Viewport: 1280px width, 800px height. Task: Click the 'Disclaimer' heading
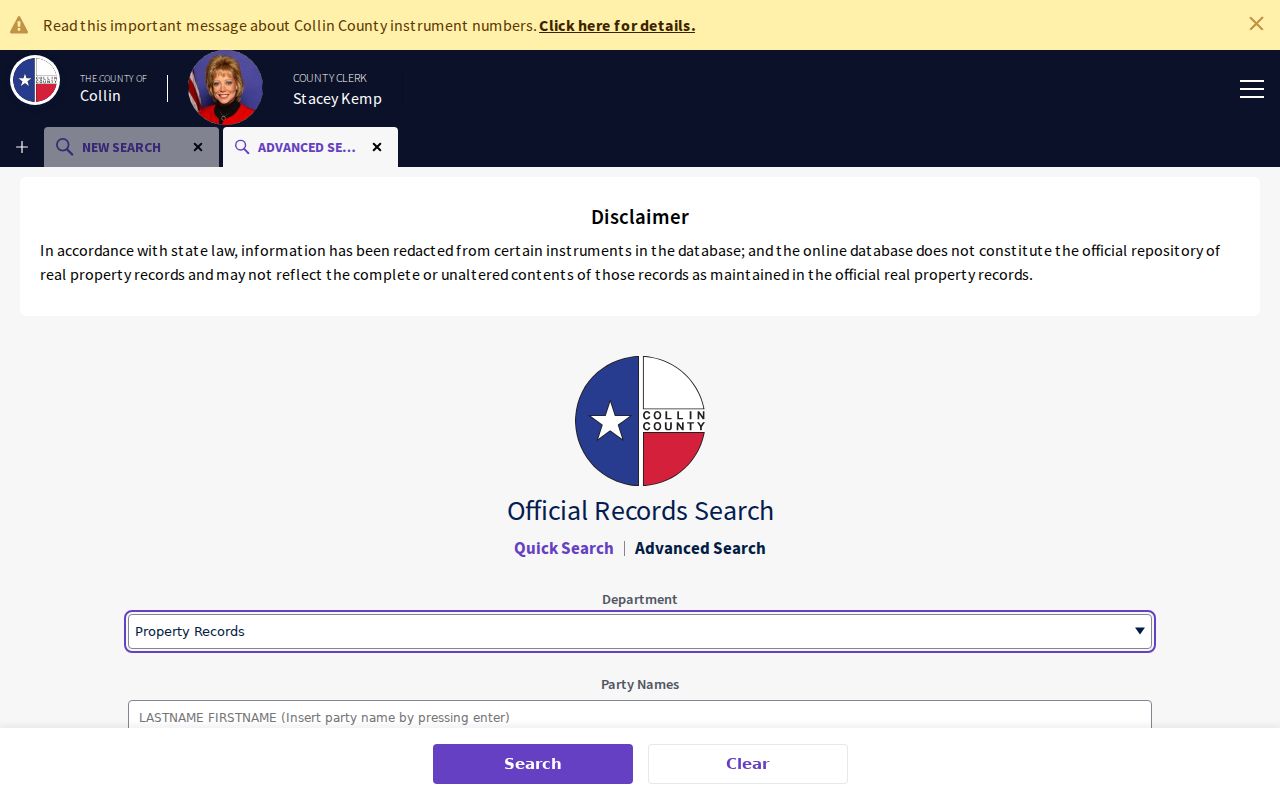click(640, 217)
